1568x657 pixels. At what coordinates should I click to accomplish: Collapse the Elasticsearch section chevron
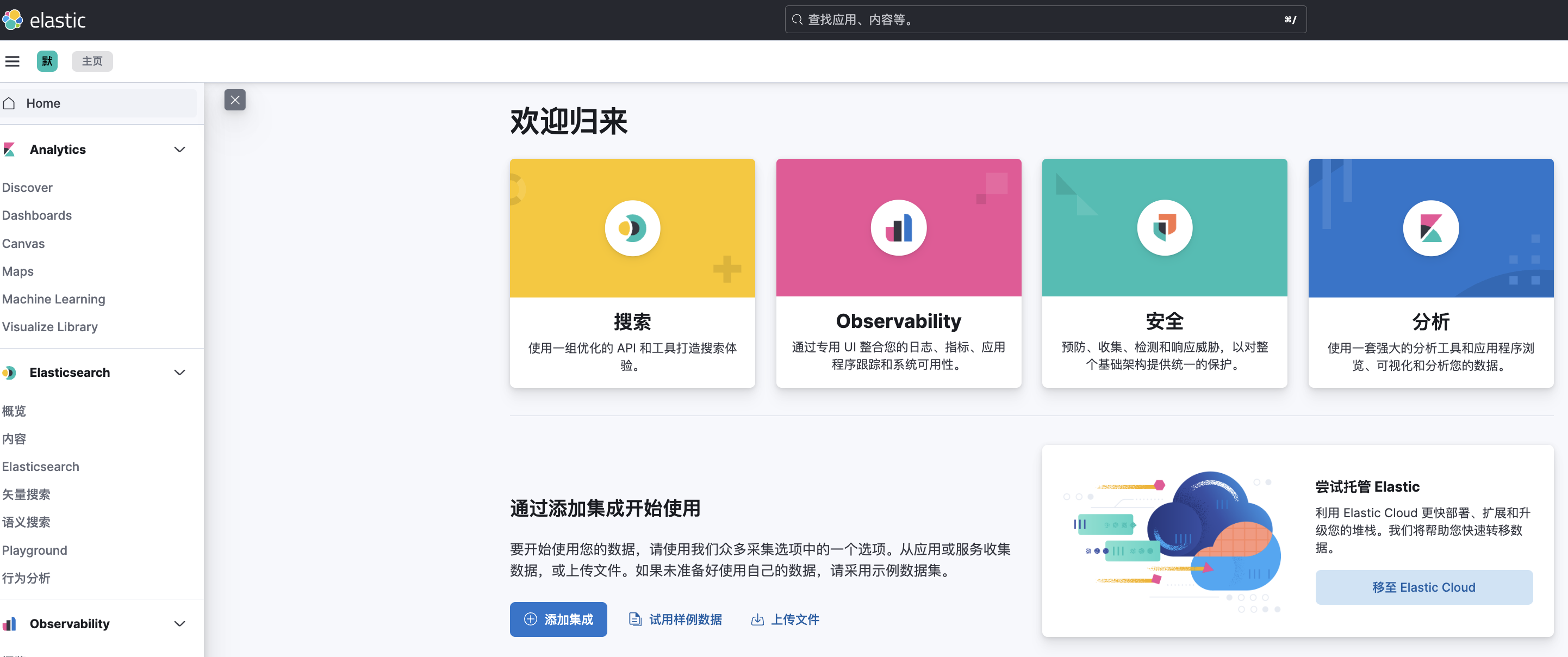coord(179,373)
